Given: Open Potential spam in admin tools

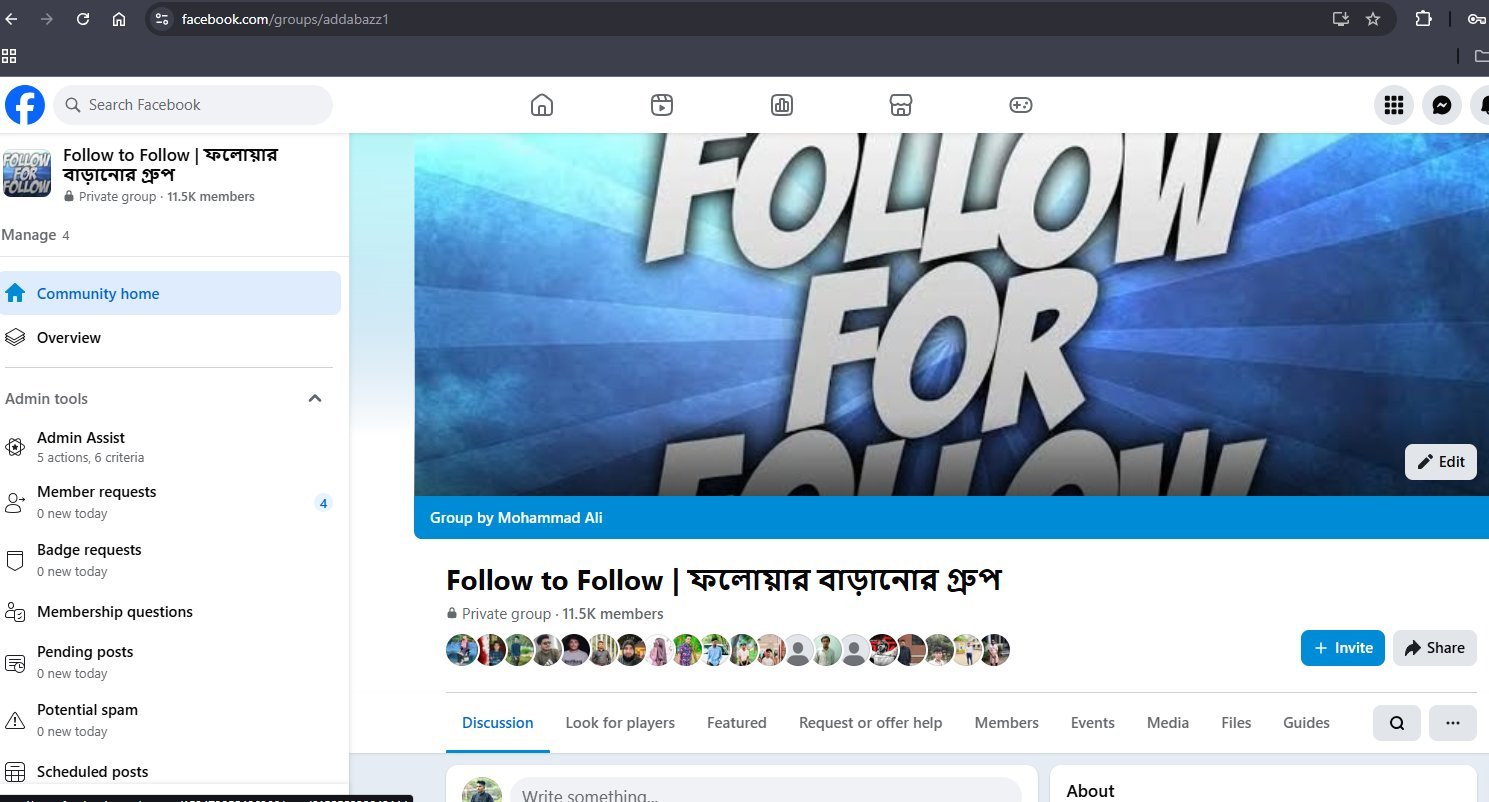Looking at the screenshot, I should (x=170, y=720).
